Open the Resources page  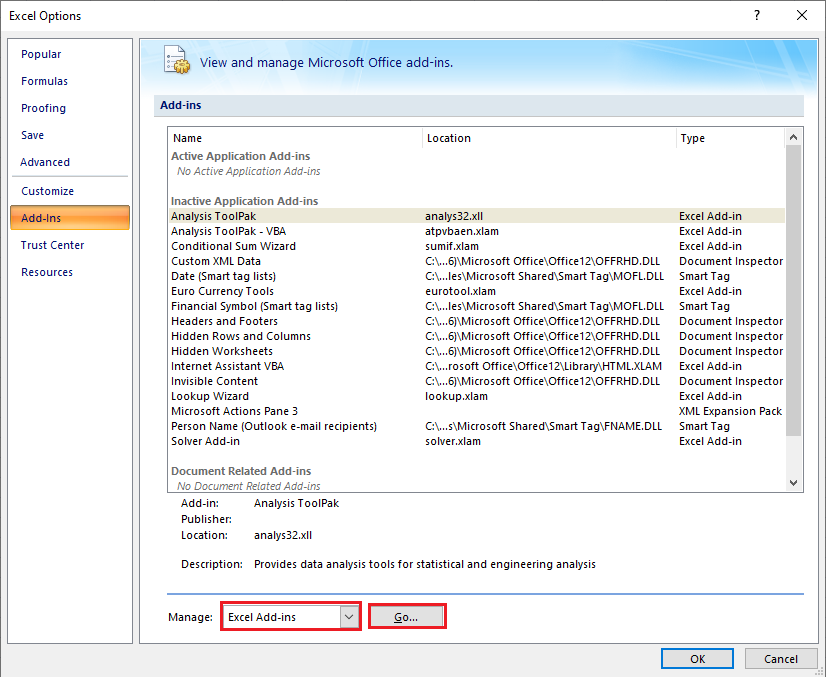(46, 272)
